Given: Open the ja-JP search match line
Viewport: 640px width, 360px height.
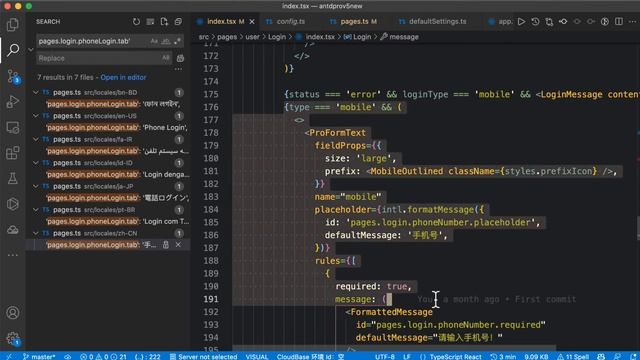Looking at the screenshot, I should coord(117,198).
